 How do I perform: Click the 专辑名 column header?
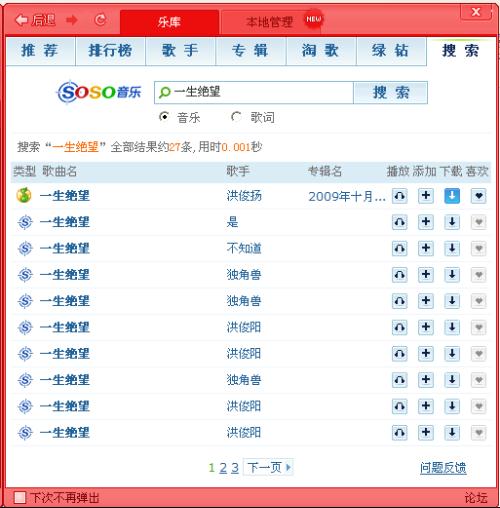[x=325, y=171]
